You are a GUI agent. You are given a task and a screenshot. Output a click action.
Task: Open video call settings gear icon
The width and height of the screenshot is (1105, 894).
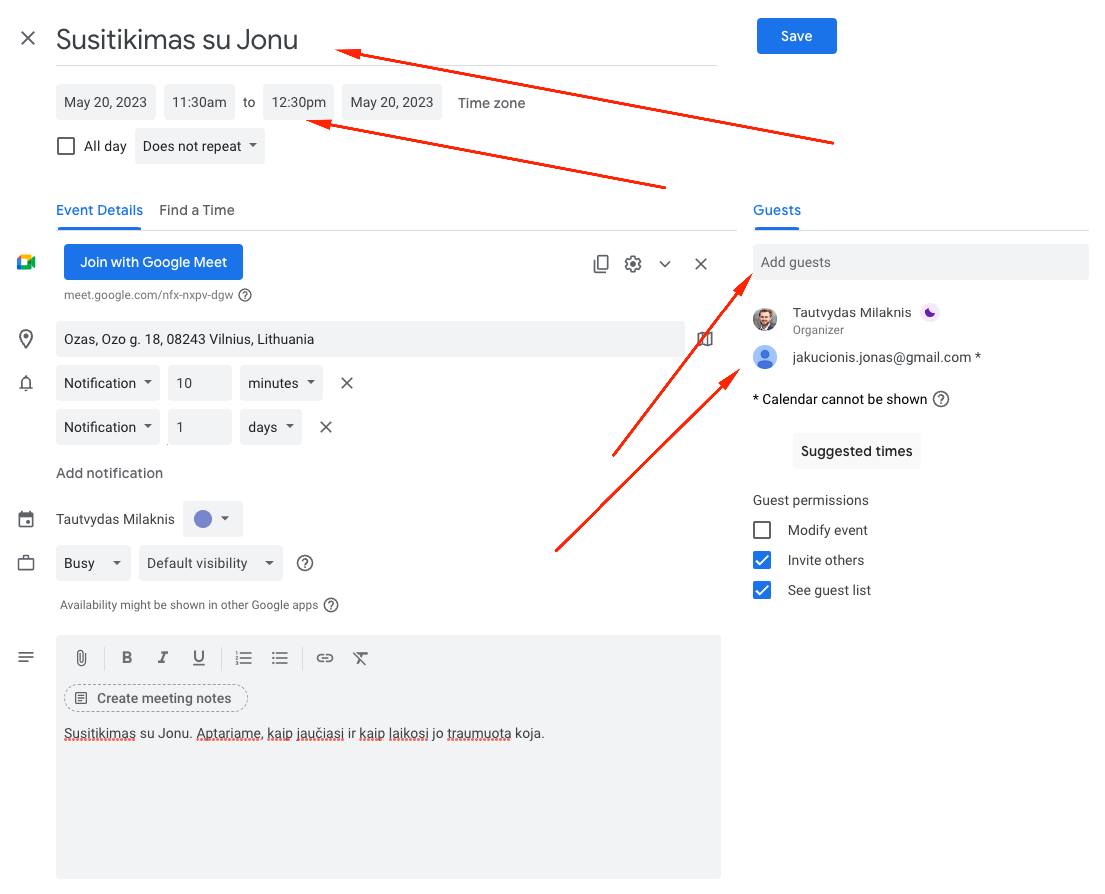pos(633,264)
